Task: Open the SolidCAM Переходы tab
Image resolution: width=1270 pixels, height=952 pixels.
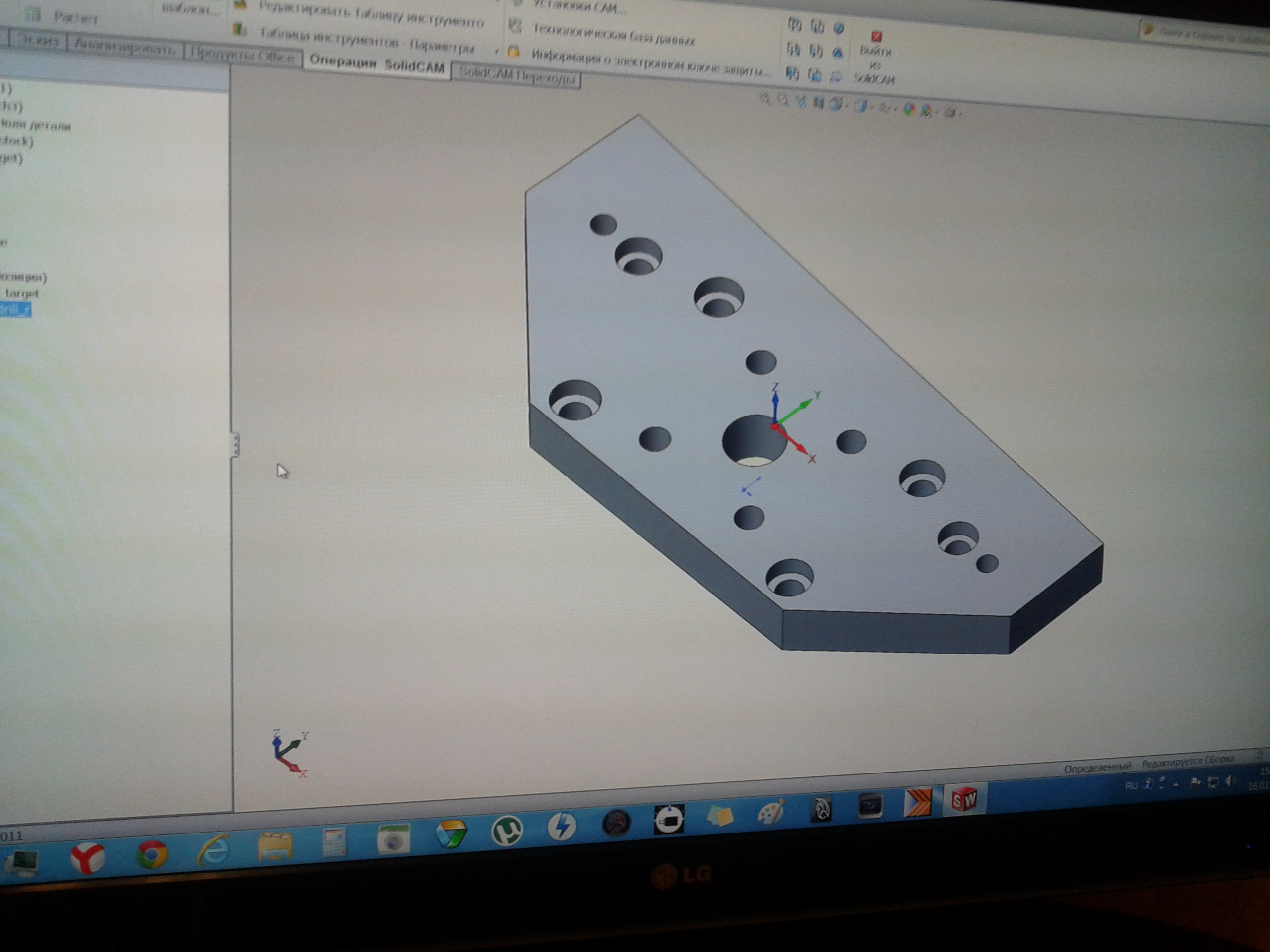Action: pos(517,76)
